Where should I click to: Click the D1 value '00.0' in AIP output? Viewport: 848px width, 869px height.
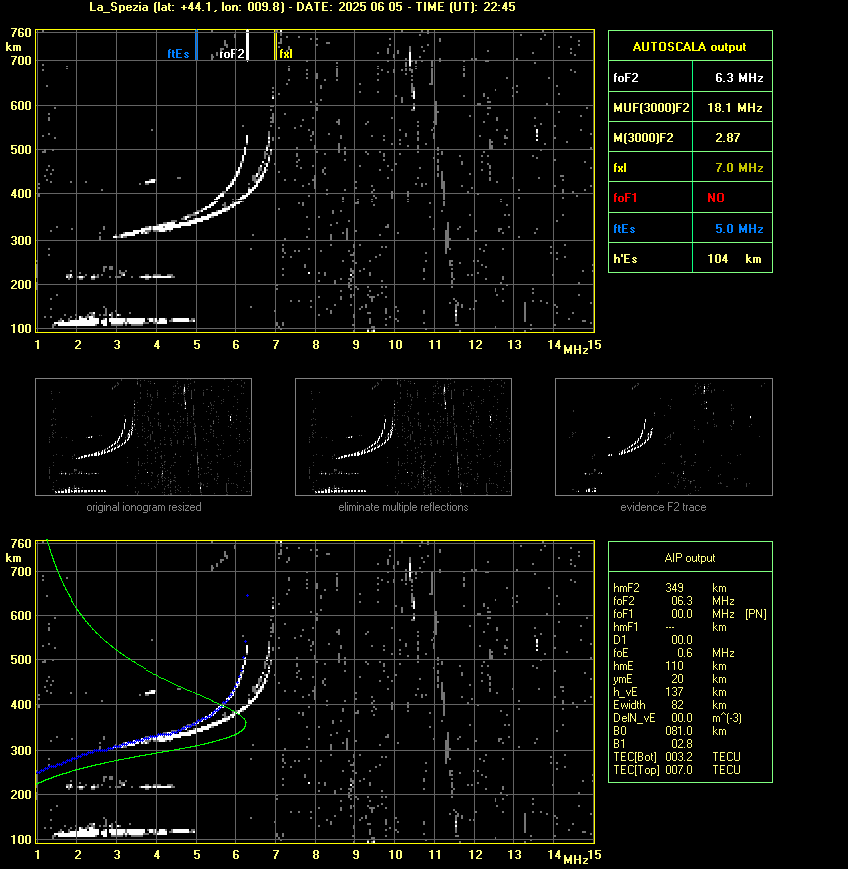point(682,640)
